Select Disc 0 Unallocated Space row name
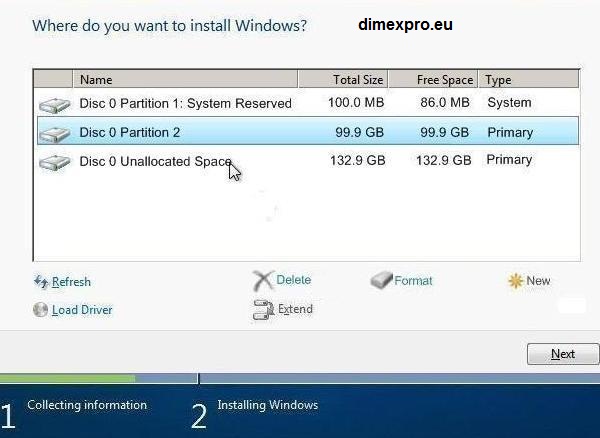 click(156, 161)
